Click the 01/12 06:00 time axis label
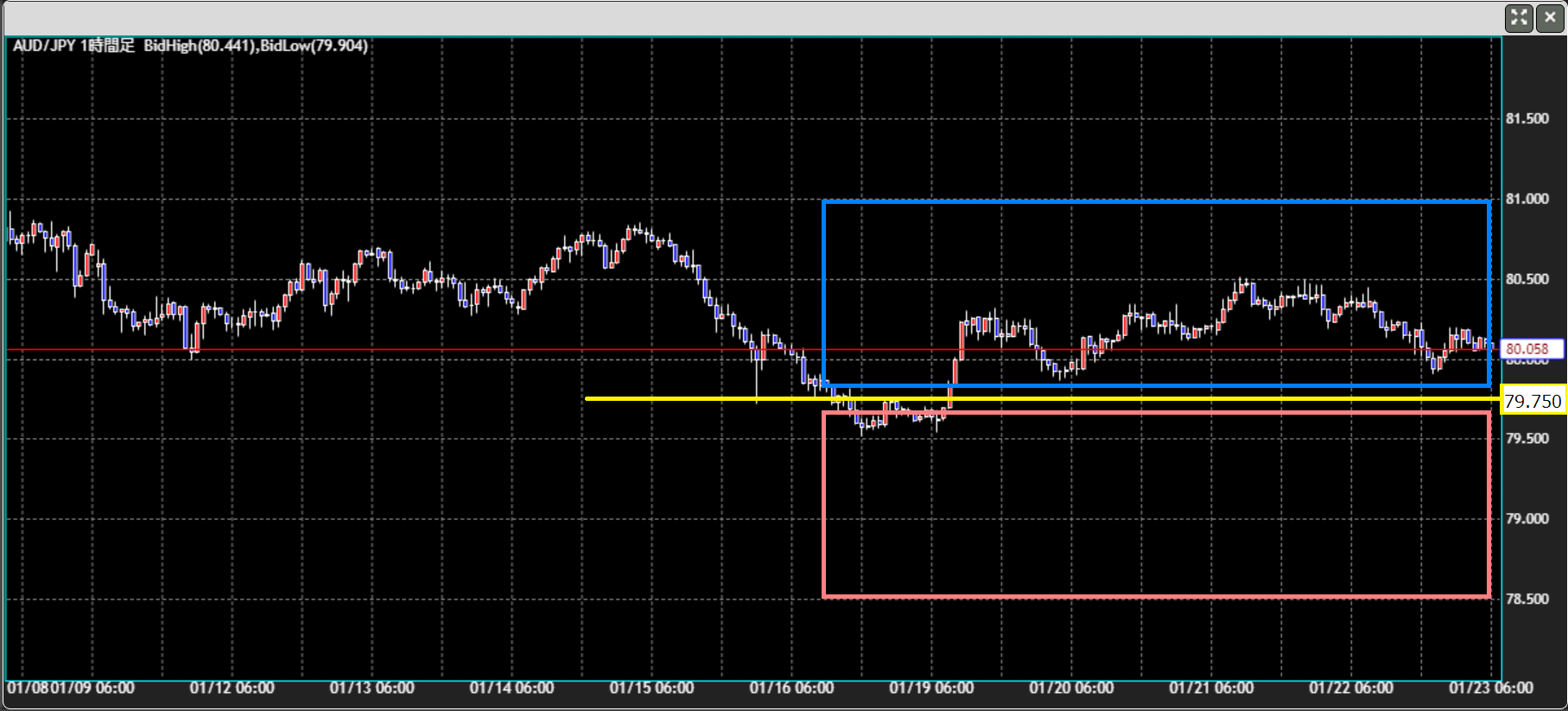Viewport: 1568px width, 711px height. tap(232, 688)
